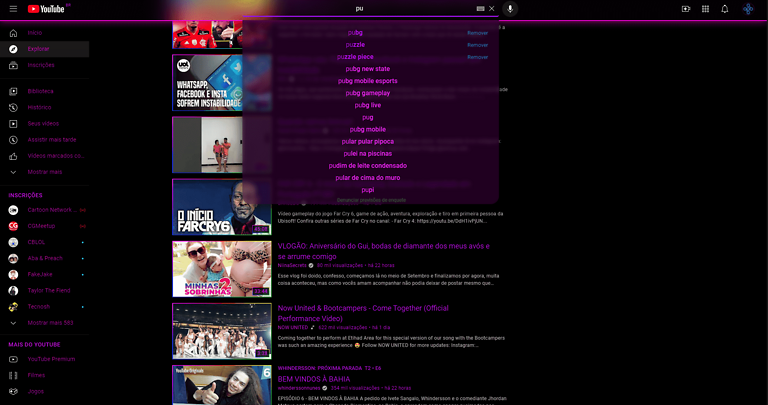
Task: Open Now United Come Together thumbnail
Action: tap(222, 331)
